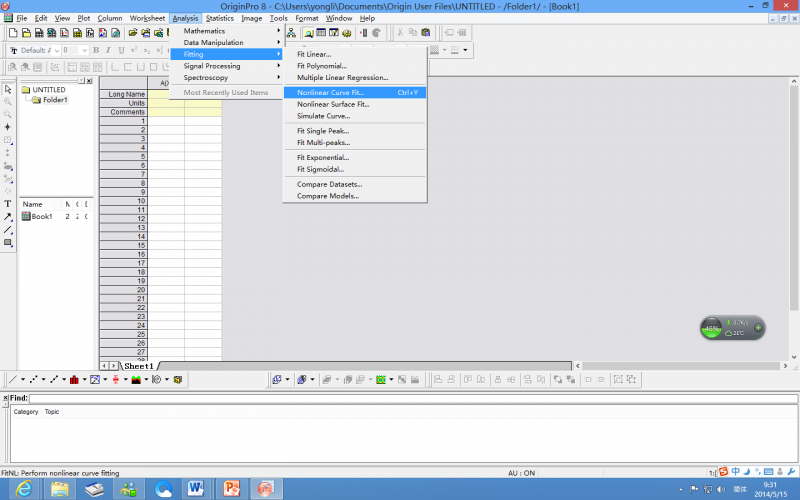The width and height of the screenshot is (800, 500).
Task: Expand the Mathematics submenu
Action: pyautogui.click(x=227, y=31)
